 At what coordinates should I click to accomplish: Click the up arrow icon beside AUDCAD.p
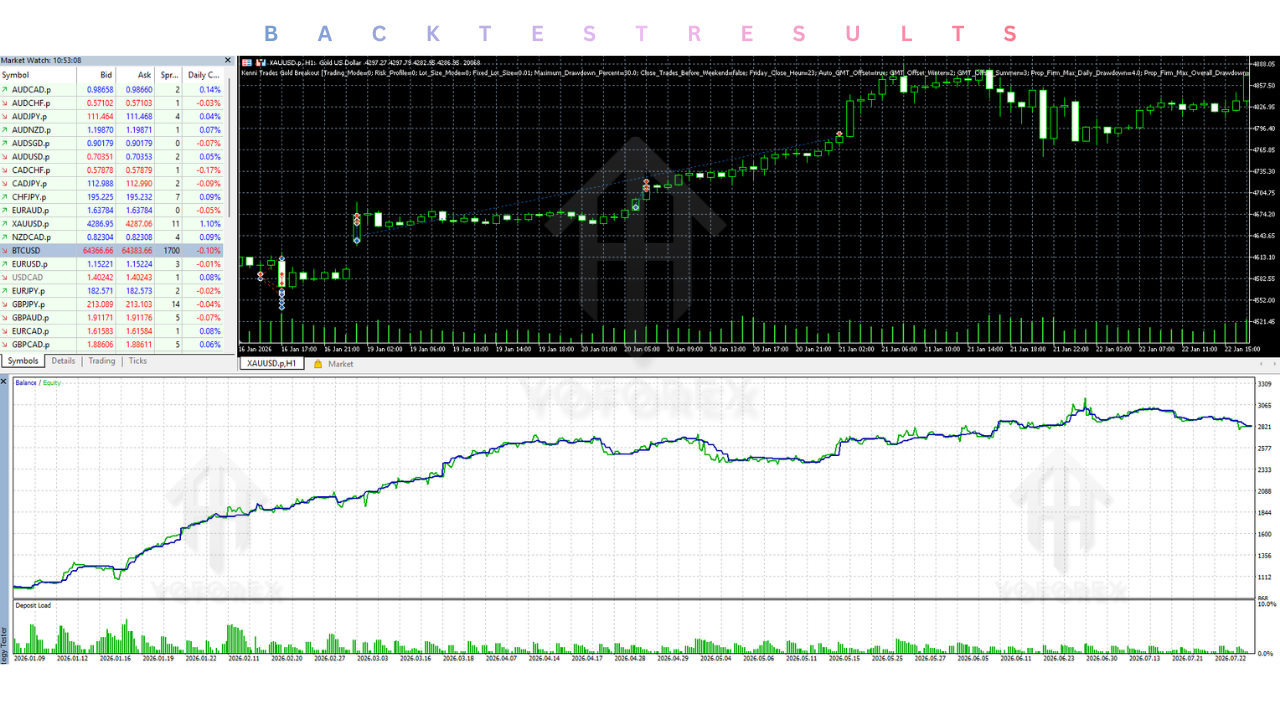point(5,89)
